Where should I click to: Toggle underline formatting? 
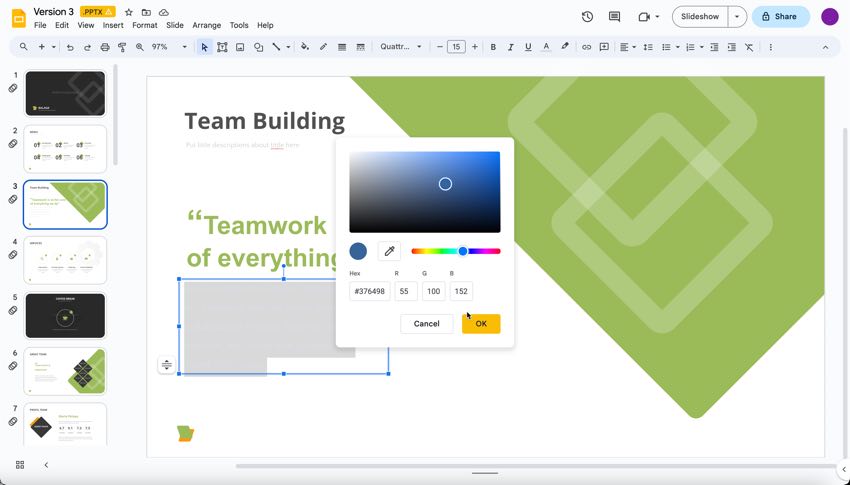click(528, 47)
